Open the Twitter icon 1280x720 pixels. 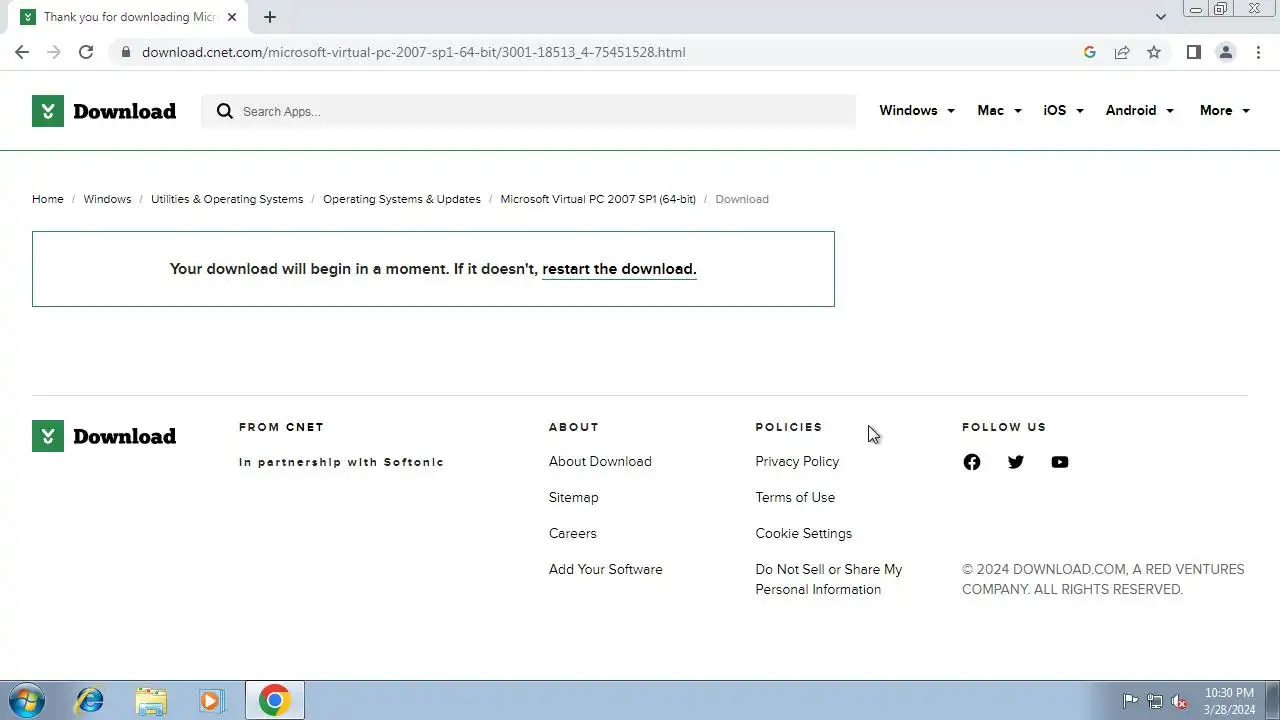coord(1016,462)
